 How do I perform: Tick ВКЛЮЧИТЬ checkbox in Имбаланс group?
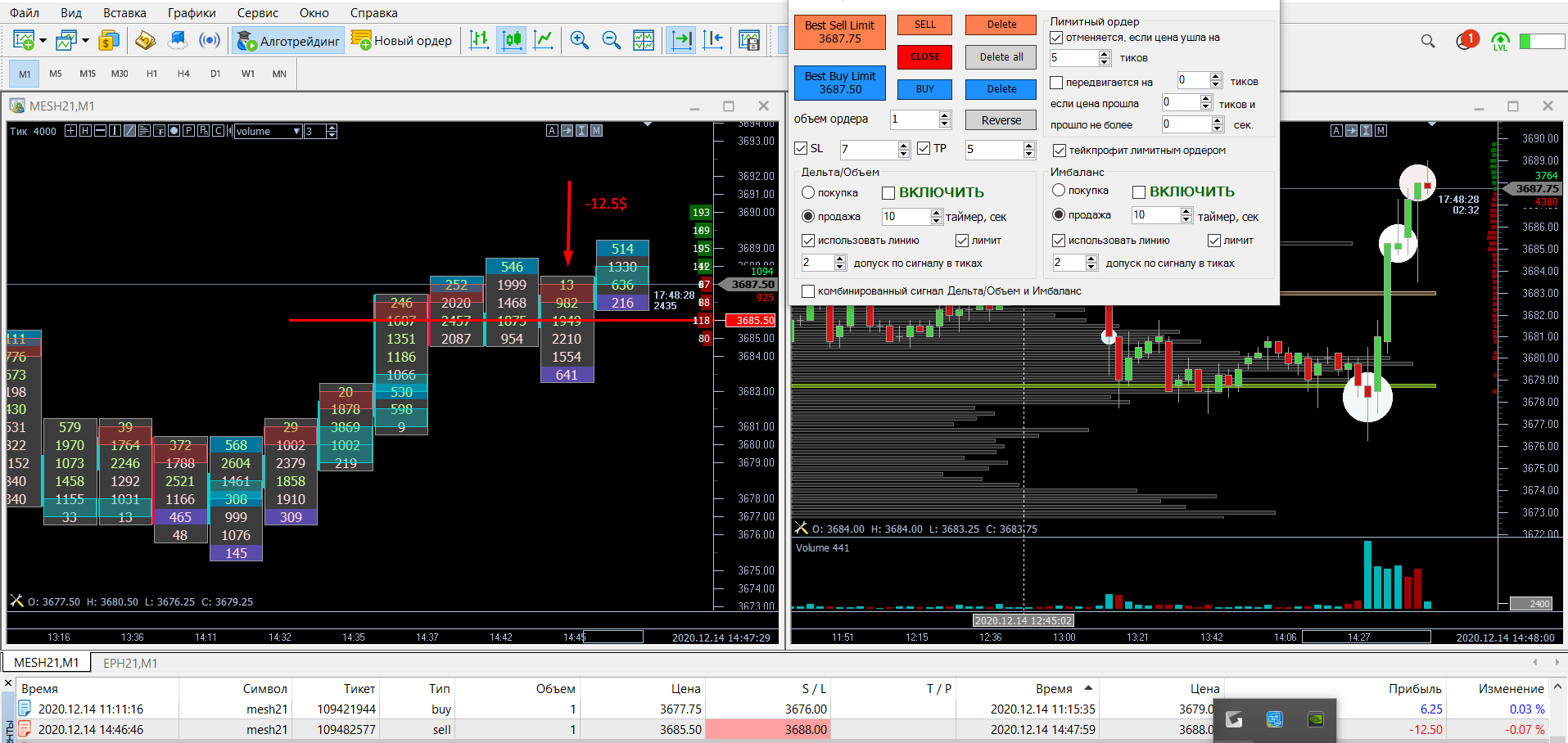[x=1139, y=192]
